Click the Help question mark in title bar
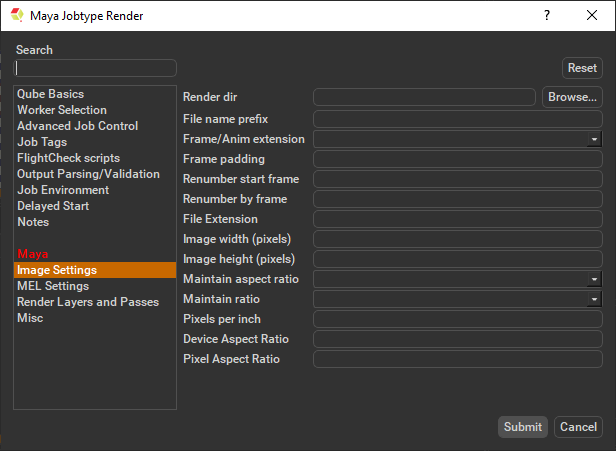 tap(547, 15)
